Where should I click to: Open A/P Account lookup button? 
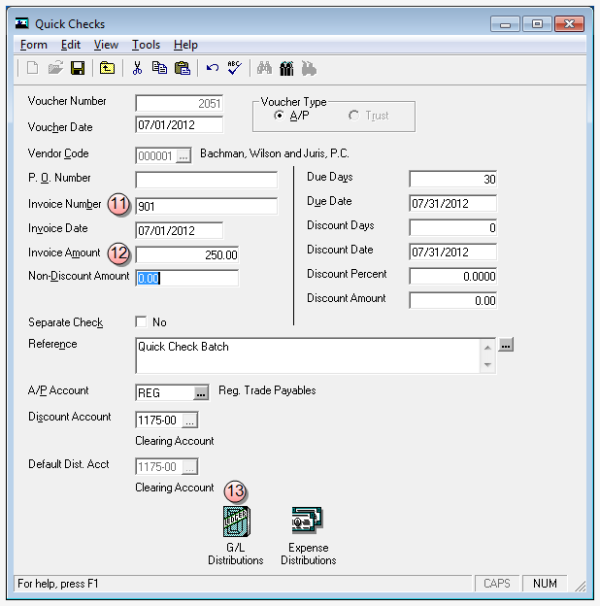[x=201, y=393]
